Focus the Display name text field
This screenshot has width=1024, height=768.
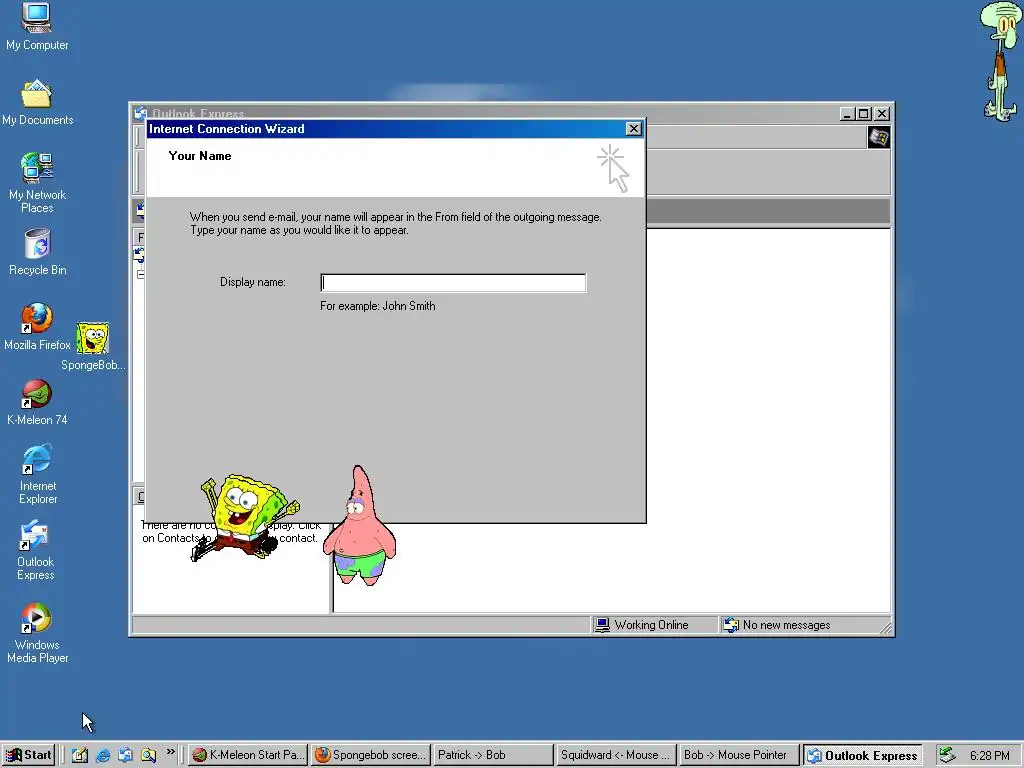pyautogui.click(x=453, y=283)
